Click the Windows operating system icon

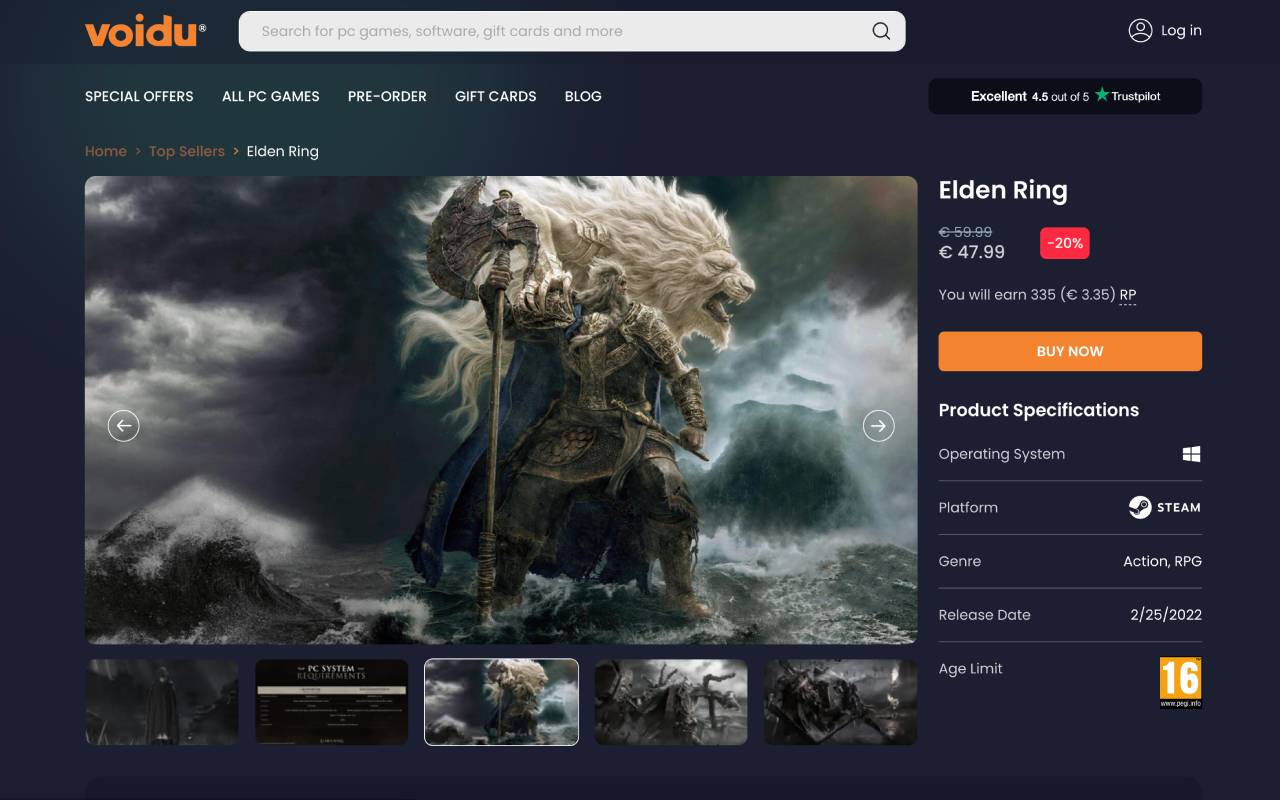1191,454
